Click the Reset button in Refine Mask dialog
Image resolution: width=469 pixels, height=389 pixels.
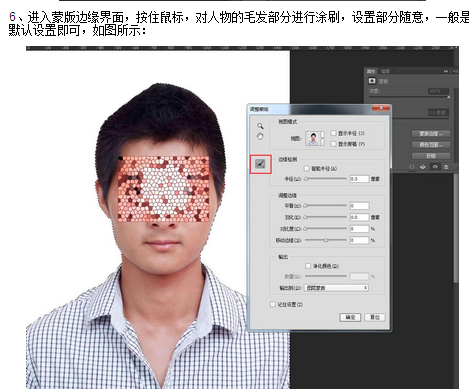(375, 317)
